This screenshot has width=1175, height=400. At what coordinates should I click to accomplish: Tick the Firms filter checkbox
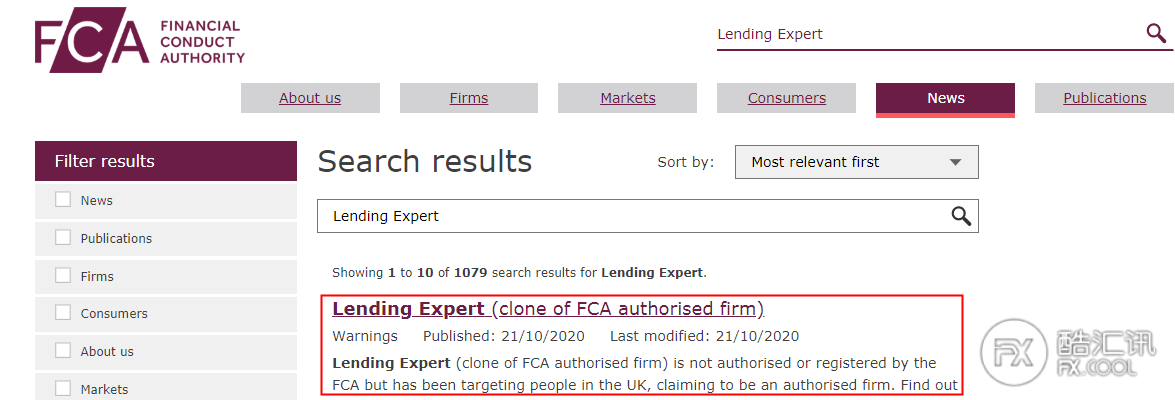click(63, 276)
